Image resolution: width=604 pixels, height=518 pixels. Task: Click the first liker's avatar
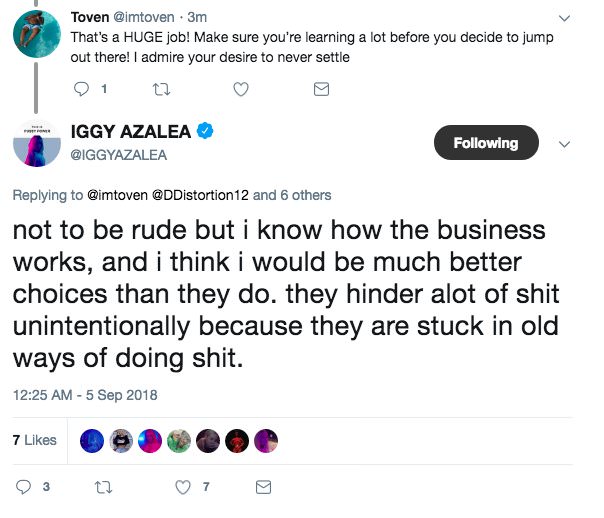click(94, 440)
